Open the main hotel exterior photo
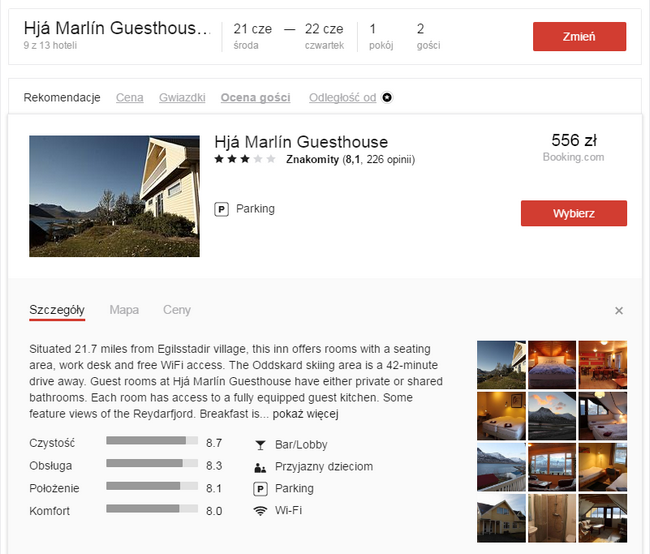650x554 pixels. (x=114, y=196)
